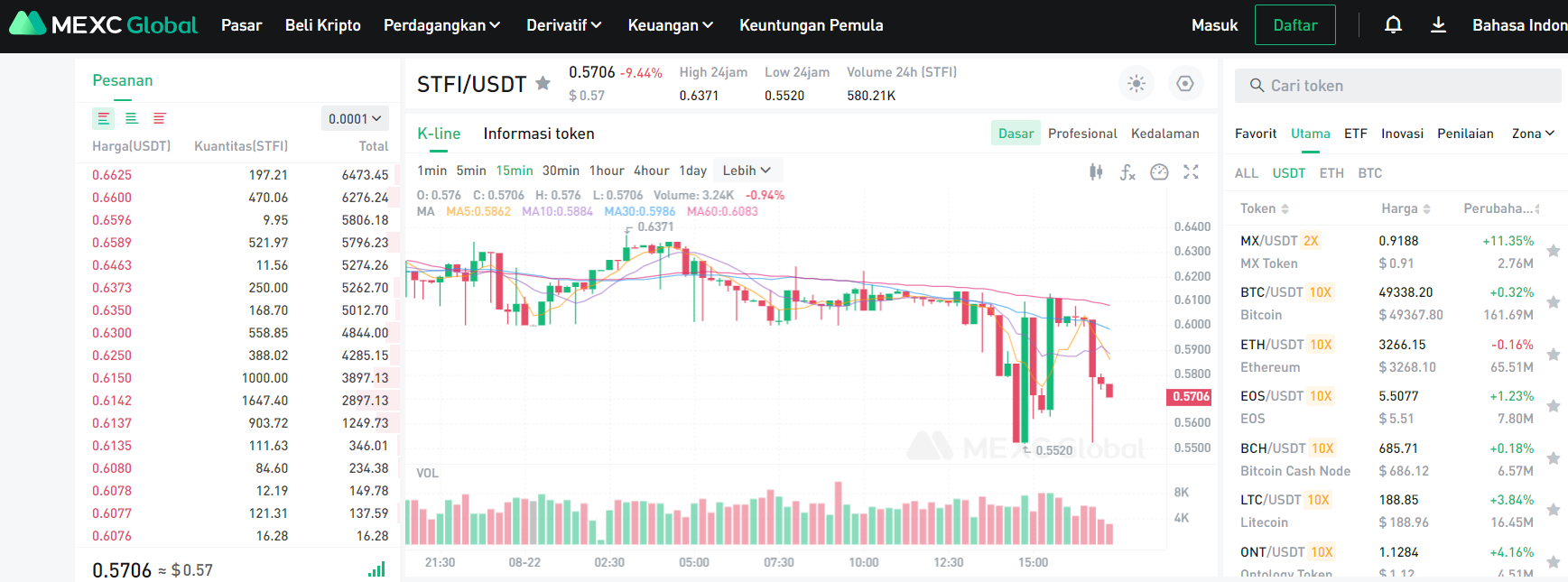The width and height of the screenshot is (1568, 582).
Task: Show sell orders only view icon
Action: click(x=160, y=118)
